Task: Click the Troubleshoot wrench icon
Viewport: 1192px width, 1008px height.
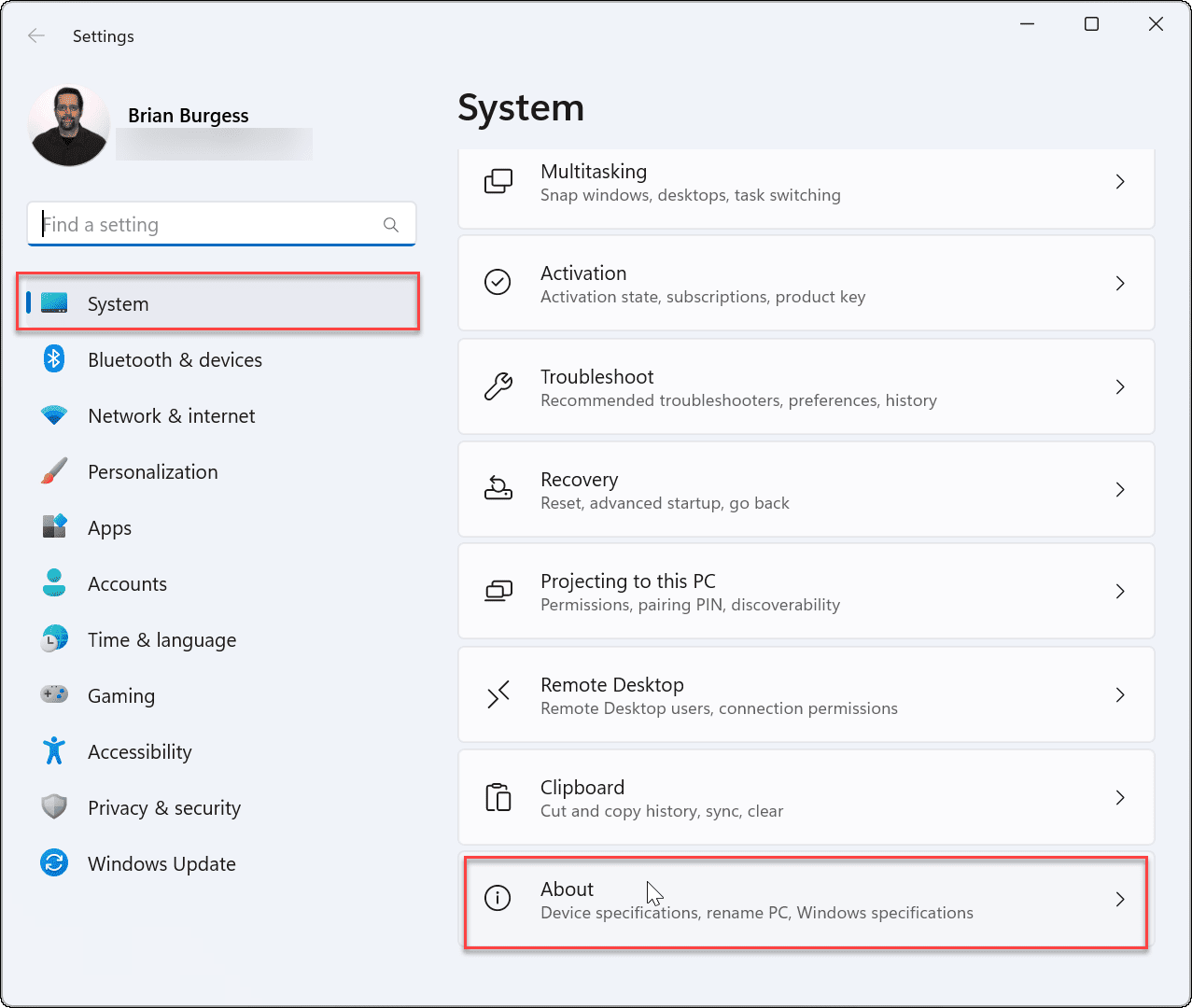Action: point(498,385)
